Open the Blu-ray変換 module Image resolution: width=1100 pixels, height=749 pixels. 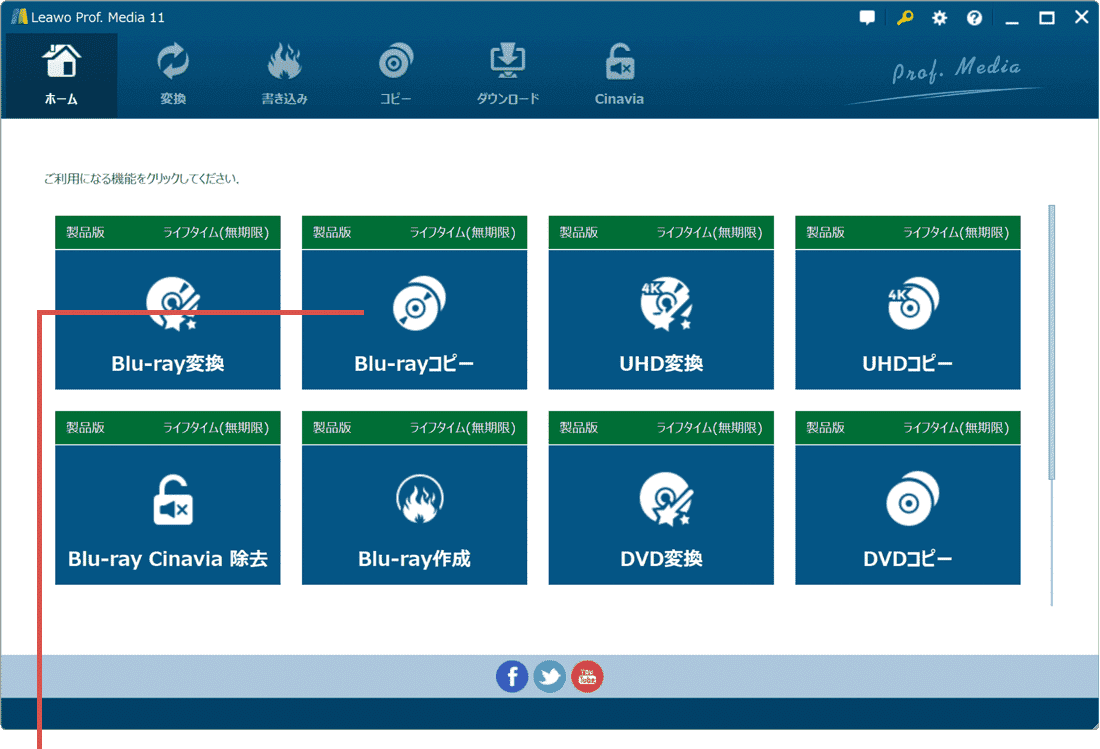pyautogui.click(x=167, y=318)
